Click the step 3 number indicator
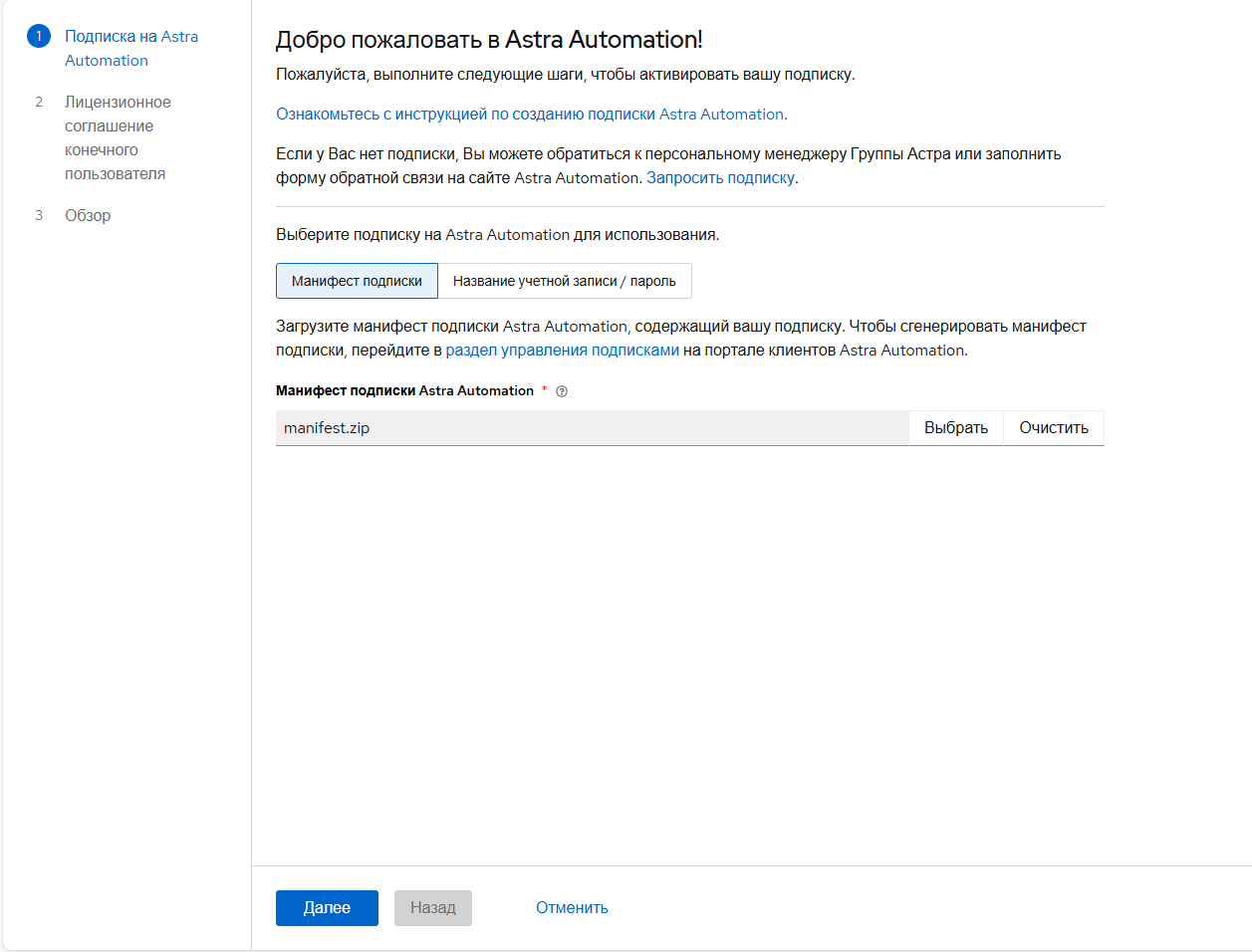Image resolution: width=1252 pixels, height=952 pixels. 39,216
